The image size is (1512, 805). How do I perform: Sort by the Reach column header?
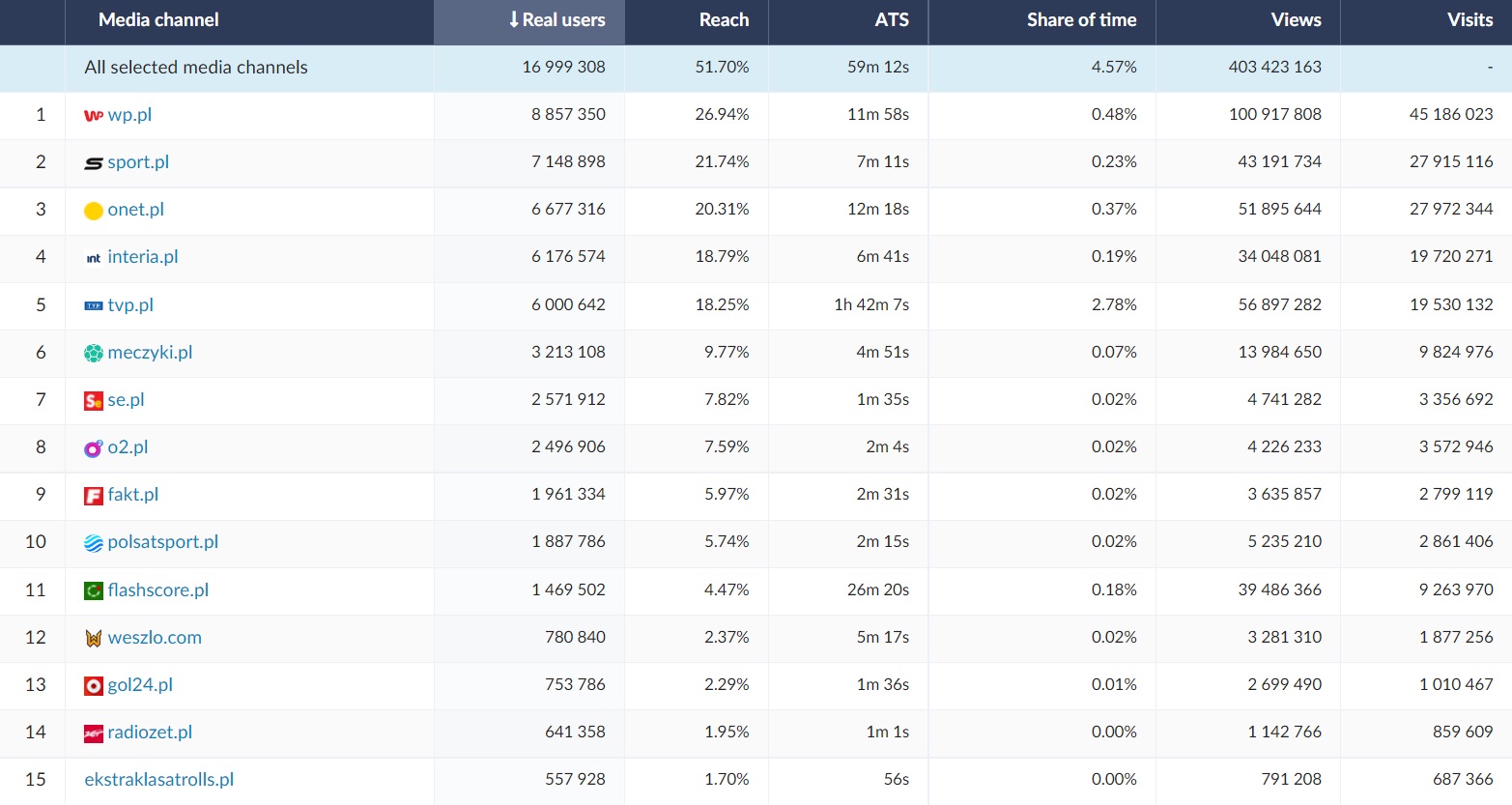point(724,20)
